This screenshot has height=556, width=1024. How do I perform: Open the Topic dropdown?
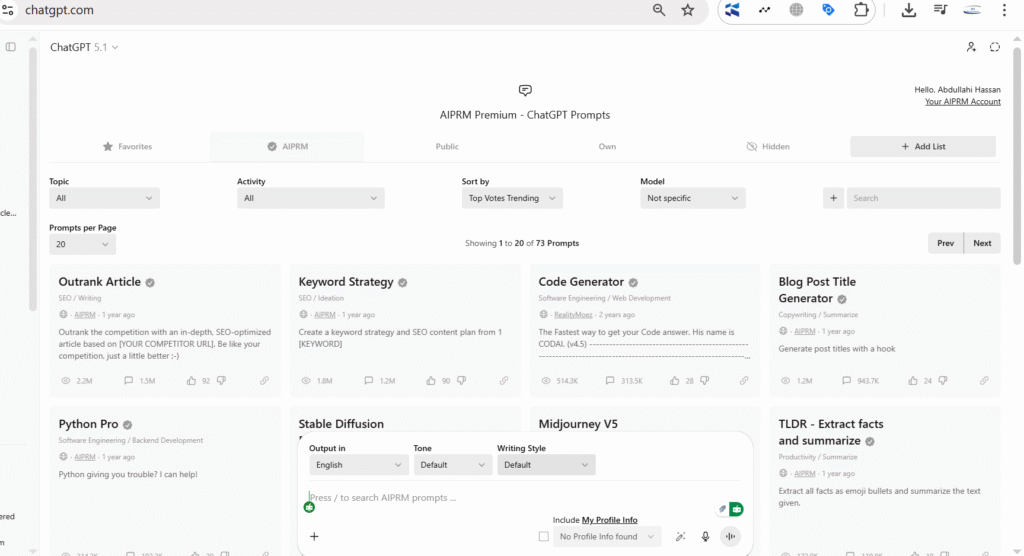[x=104, y=198]
